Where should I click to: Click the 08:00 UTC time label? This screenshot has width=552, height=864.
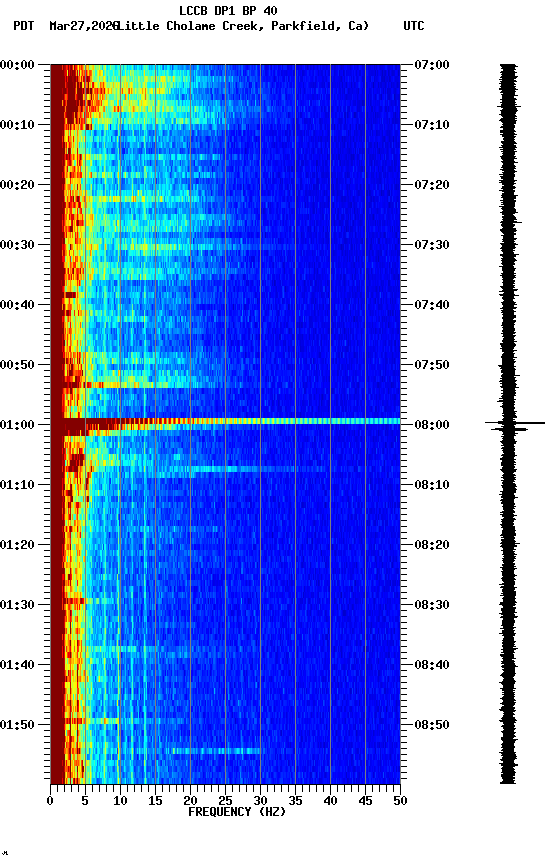pyautogui.click(x=432, y=425)
